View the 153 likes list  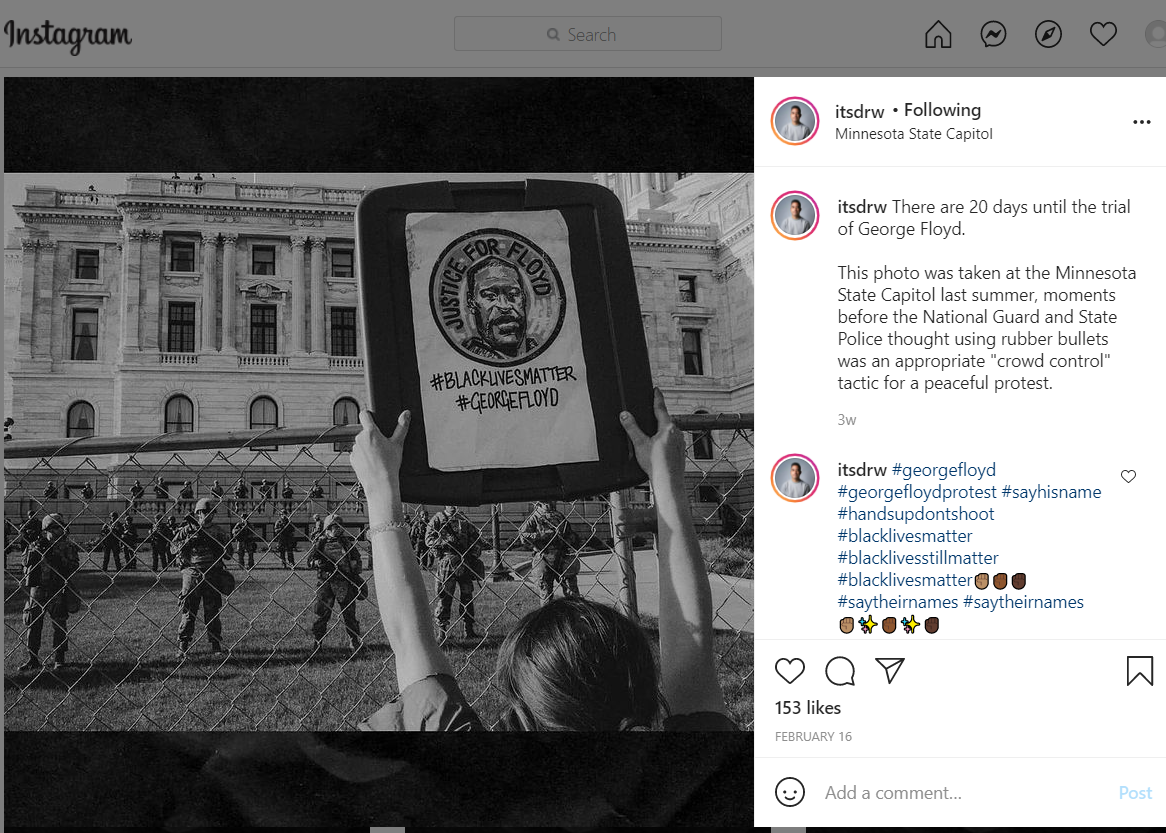808,708
